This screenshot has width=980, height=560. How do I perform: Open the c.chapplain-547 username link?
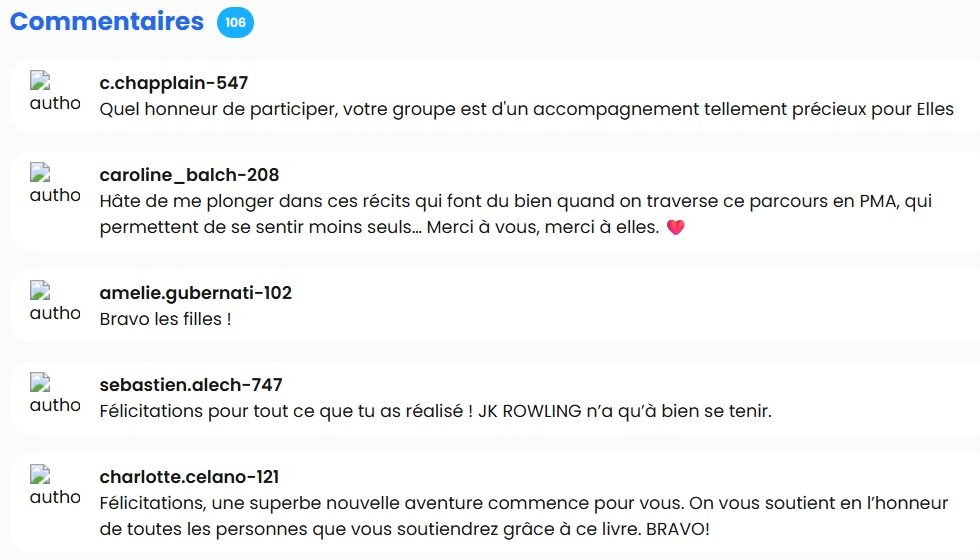pyautogui.click(x=174, y=83)
